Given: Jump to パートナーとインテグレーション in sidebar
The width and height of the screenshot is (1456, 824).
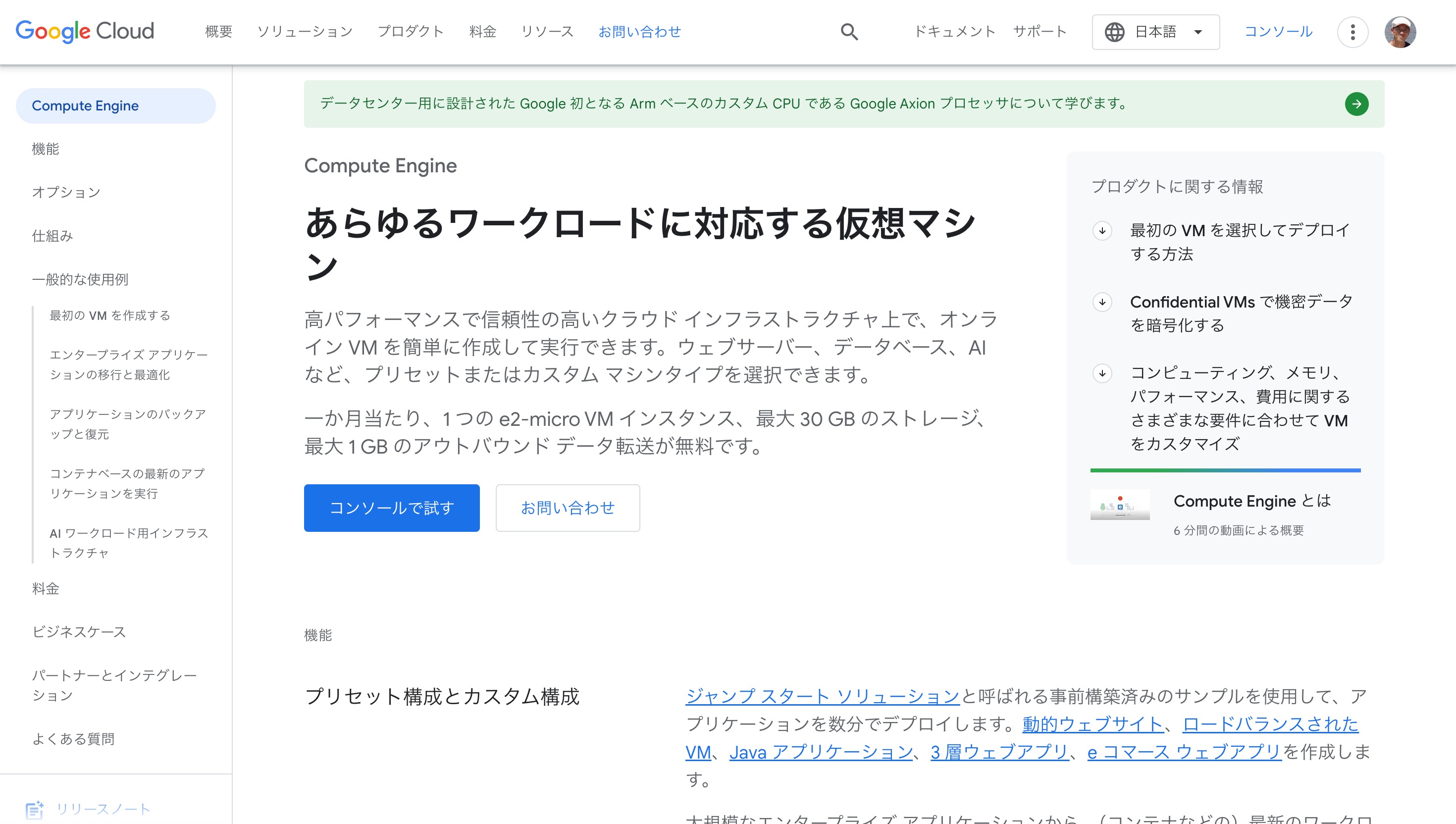Looking at the screenshot, I should click(114, 685).
